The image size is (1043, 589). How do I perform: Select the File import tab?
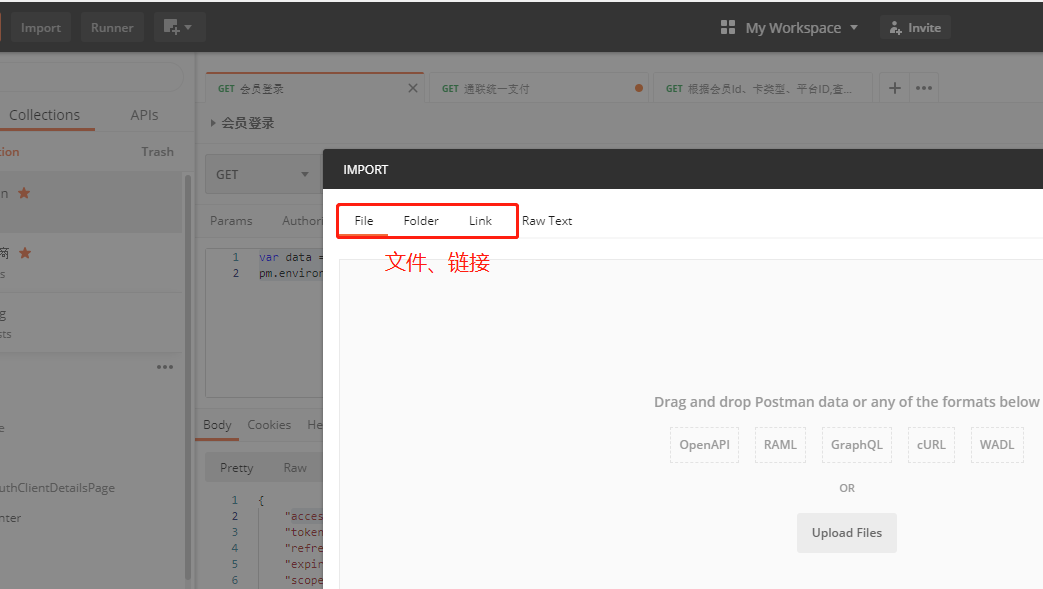point(364,220)
